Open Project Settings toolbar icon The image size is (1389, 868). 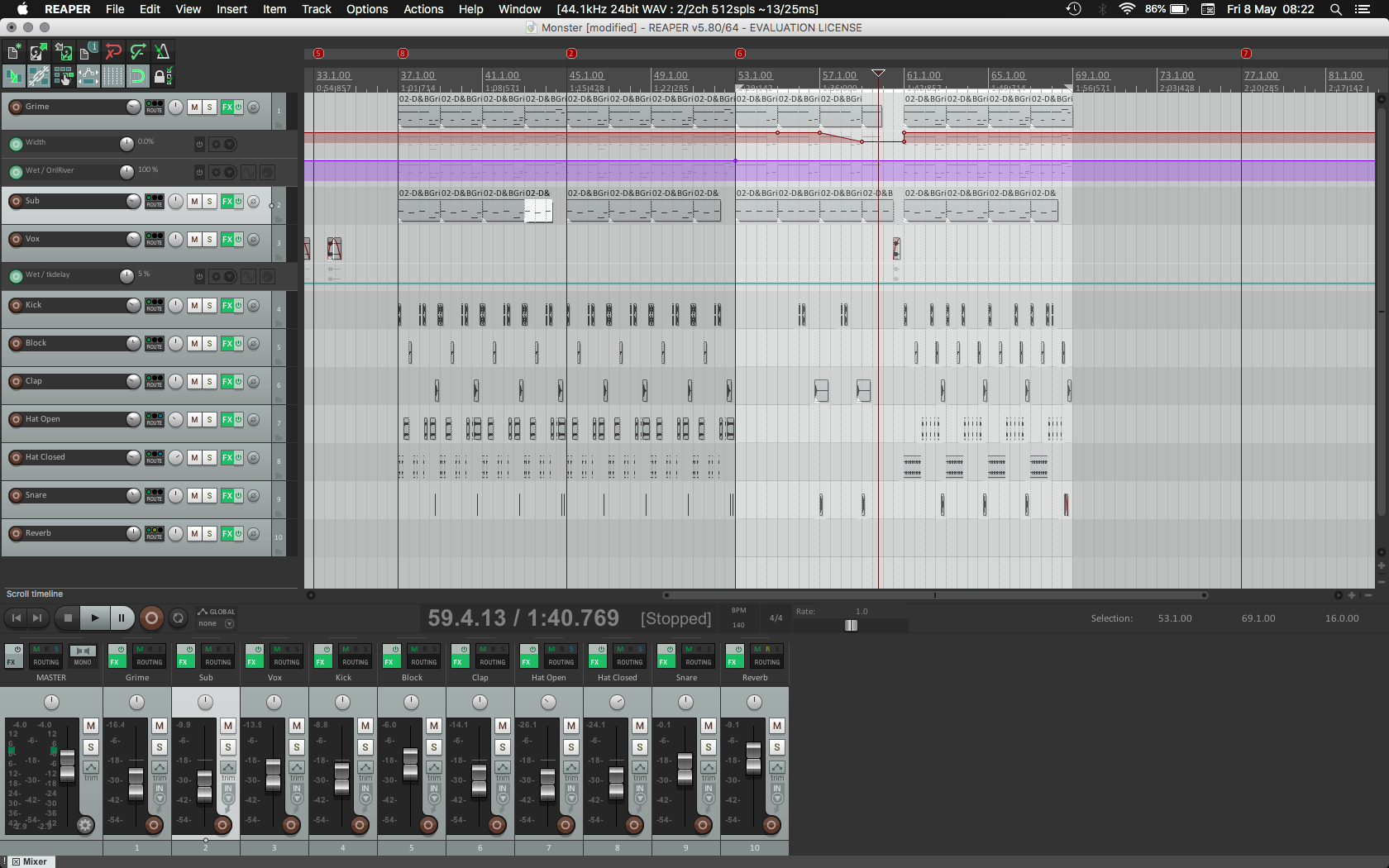point(88,52)
